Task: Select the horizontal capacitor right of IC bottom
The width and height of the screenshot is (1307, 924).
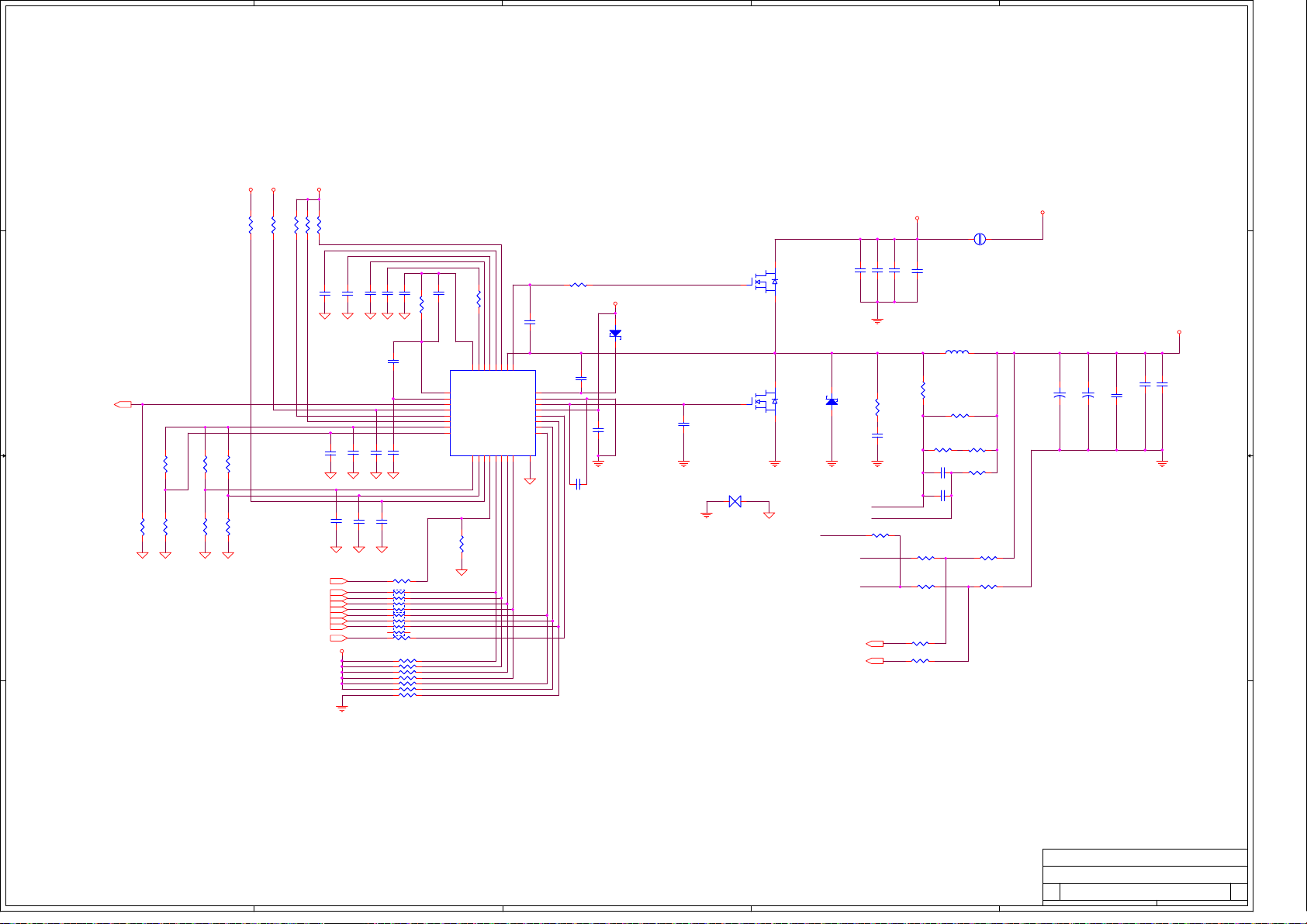Action: (578, 484)
